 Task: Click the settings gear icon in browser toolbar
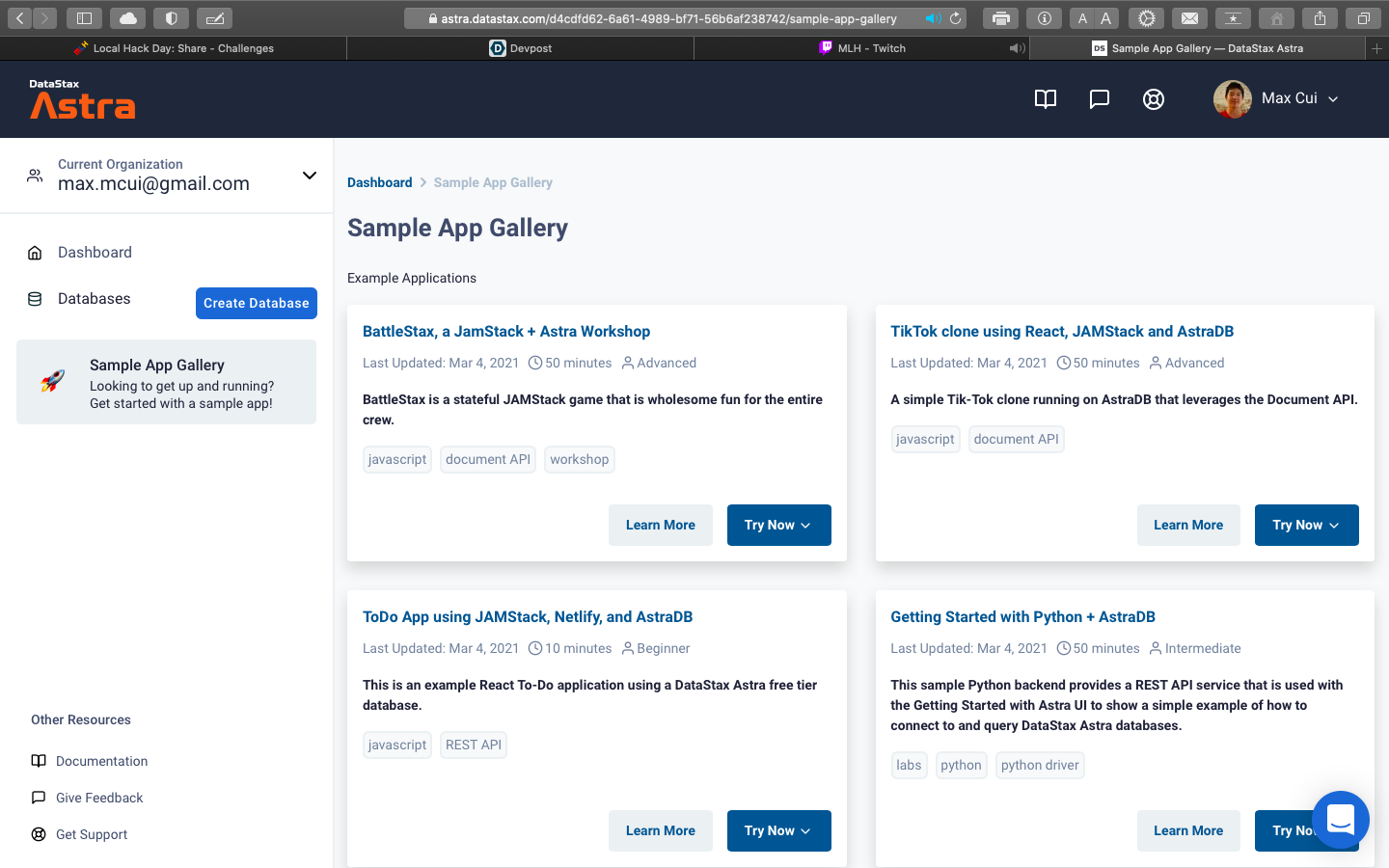point(1146,17)
